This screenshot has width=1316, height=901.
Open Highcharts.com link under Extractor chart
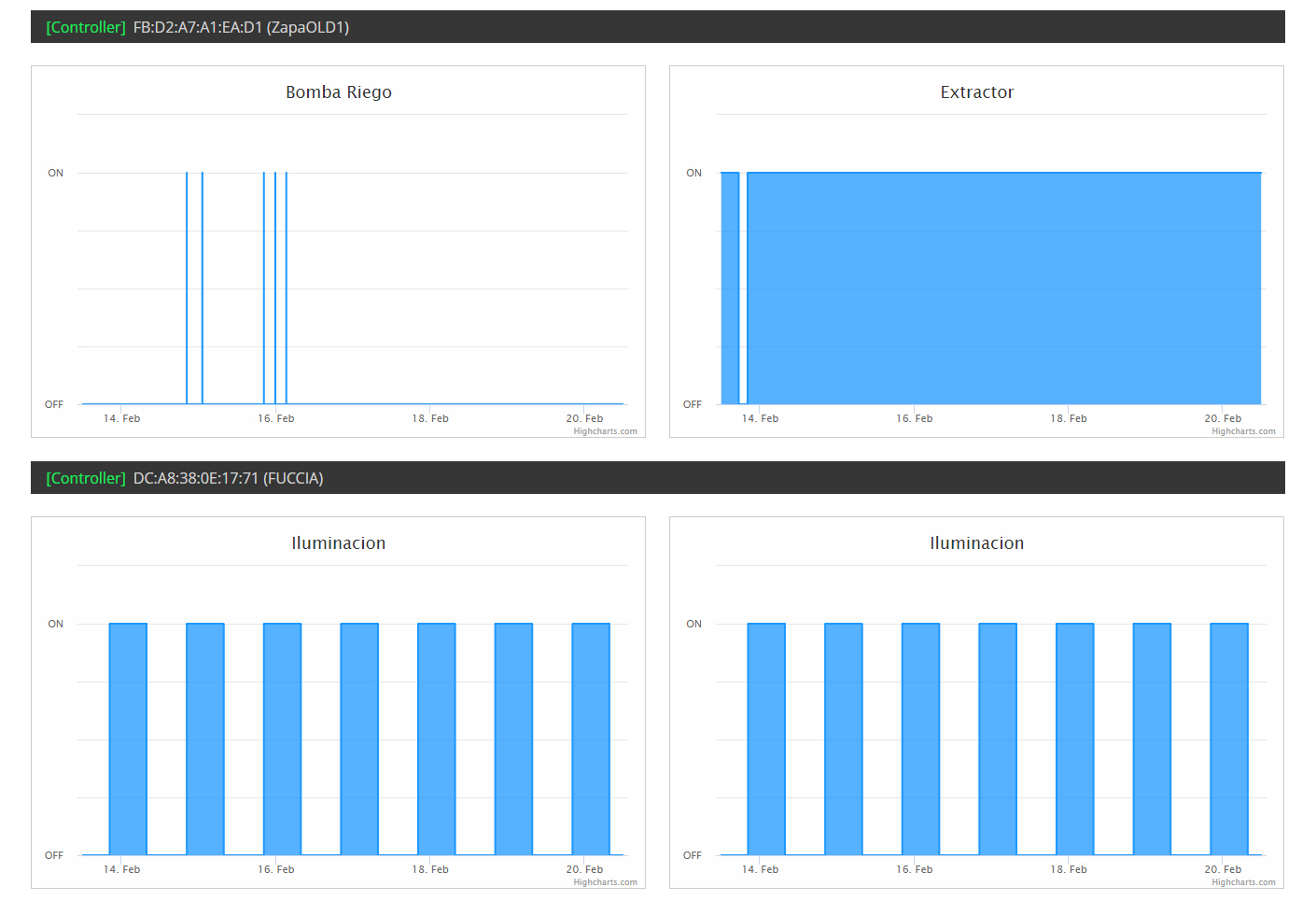[x=1243, y=431]
